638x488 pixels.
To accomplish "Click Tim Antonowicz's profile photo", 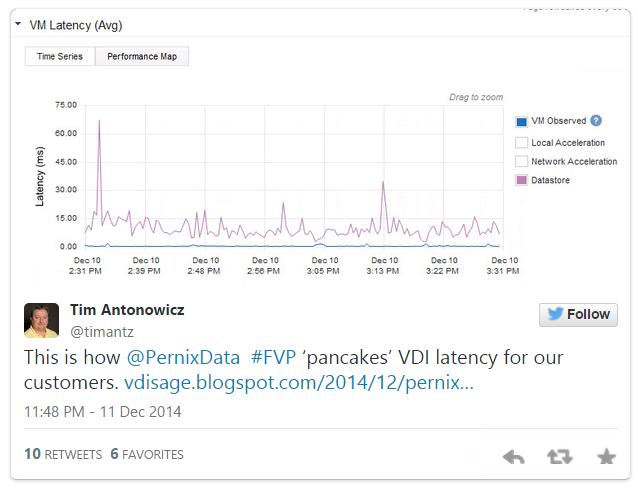I will [42, 320].
